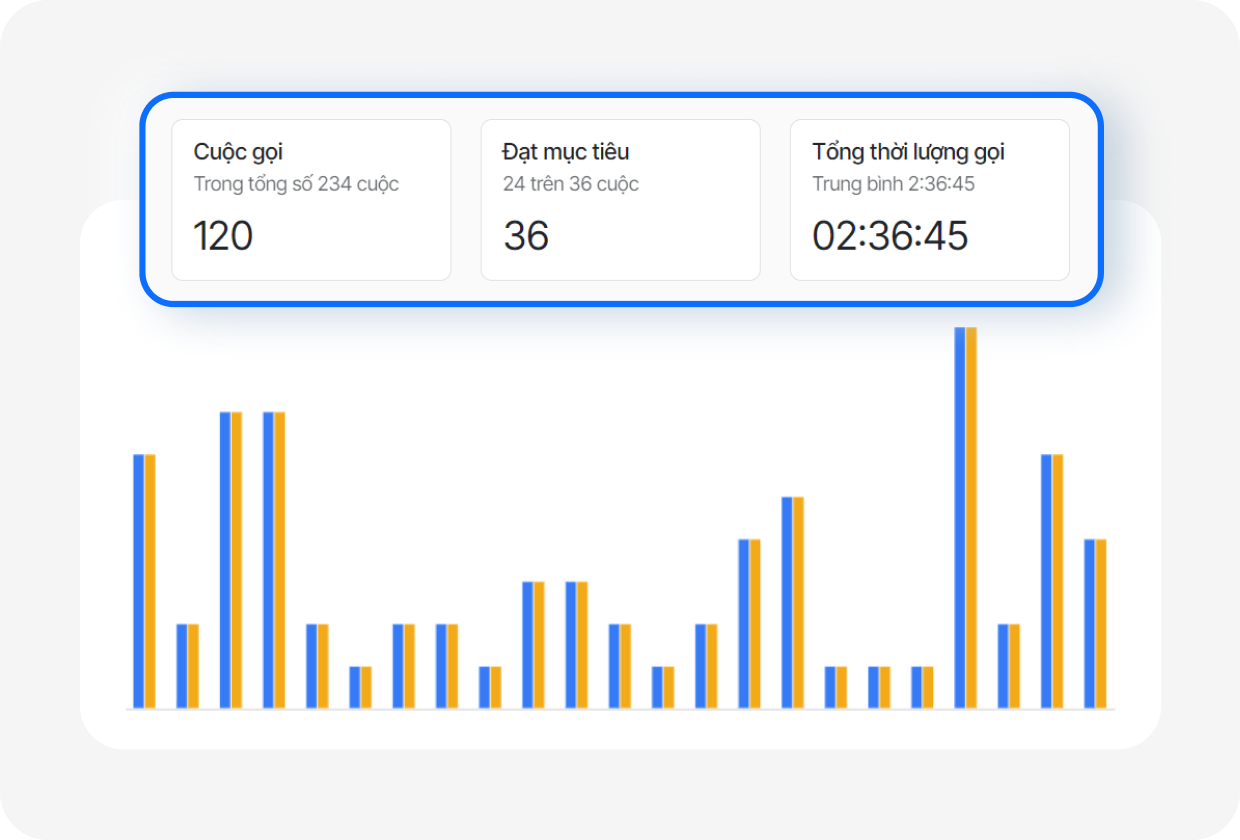Click the last orange bar on chart's right
The width and height of the screenshot is (1240, 840).
pyautogui.click(x=1101, y=624)
